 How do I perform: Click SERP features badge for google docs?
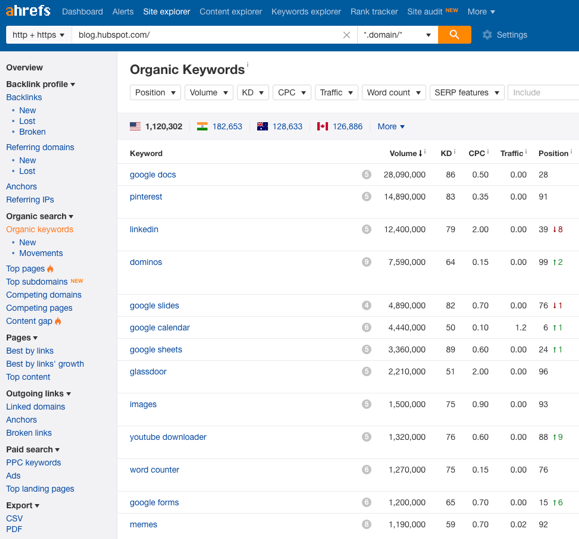[366, 175]
